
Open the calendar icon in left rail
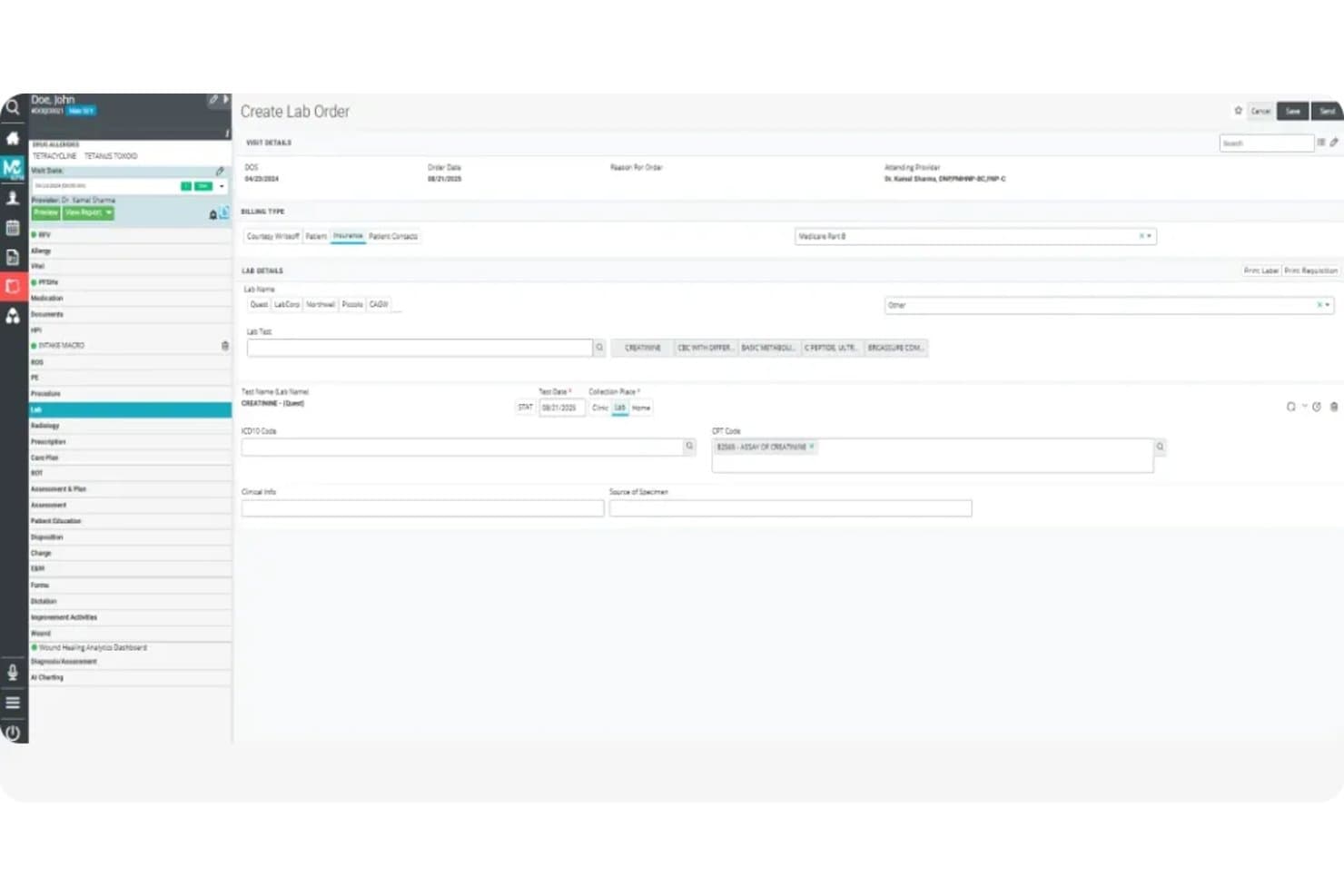(x=13, y=227)
